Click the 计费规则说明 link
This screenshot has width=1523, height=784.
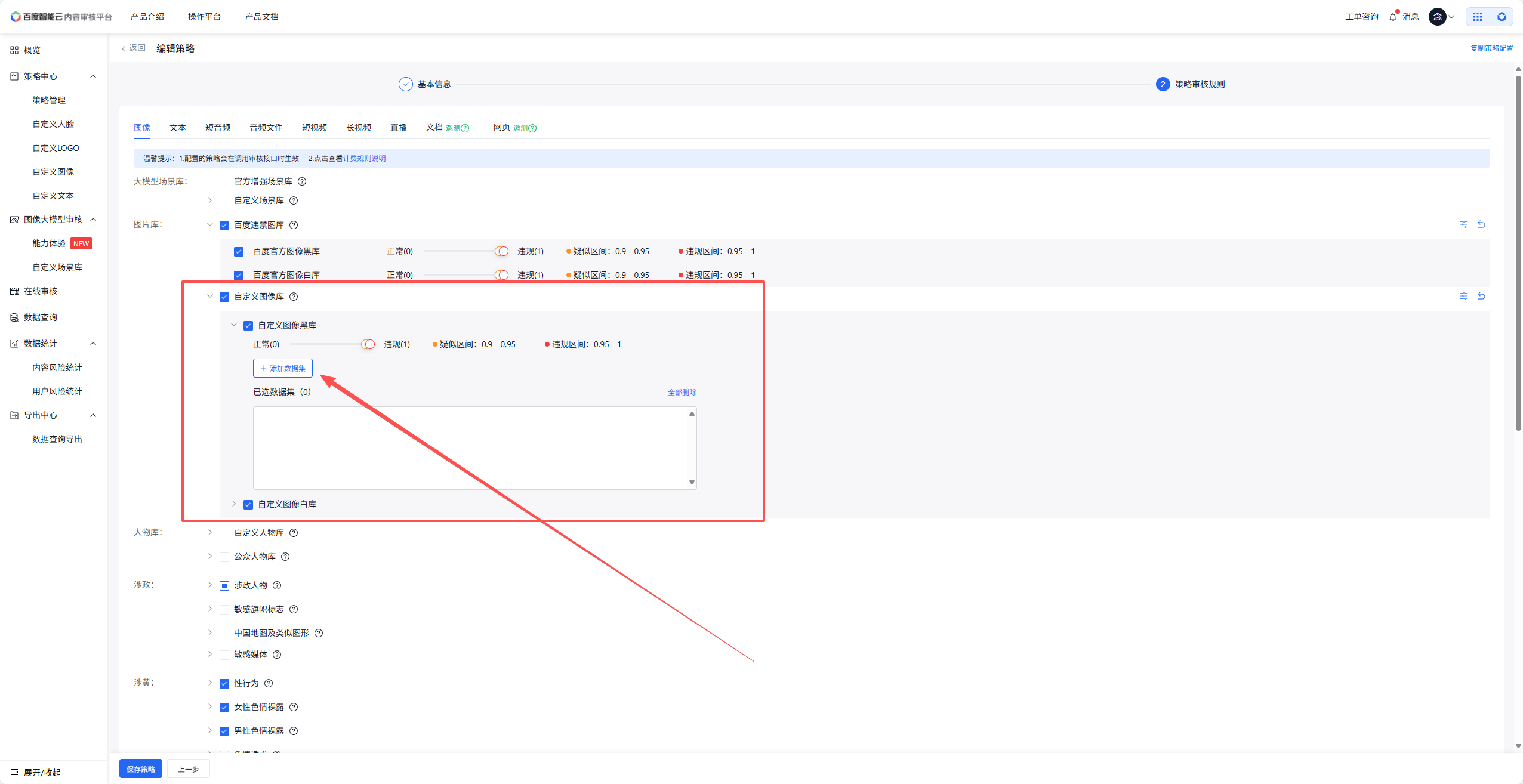coord(364,159)
